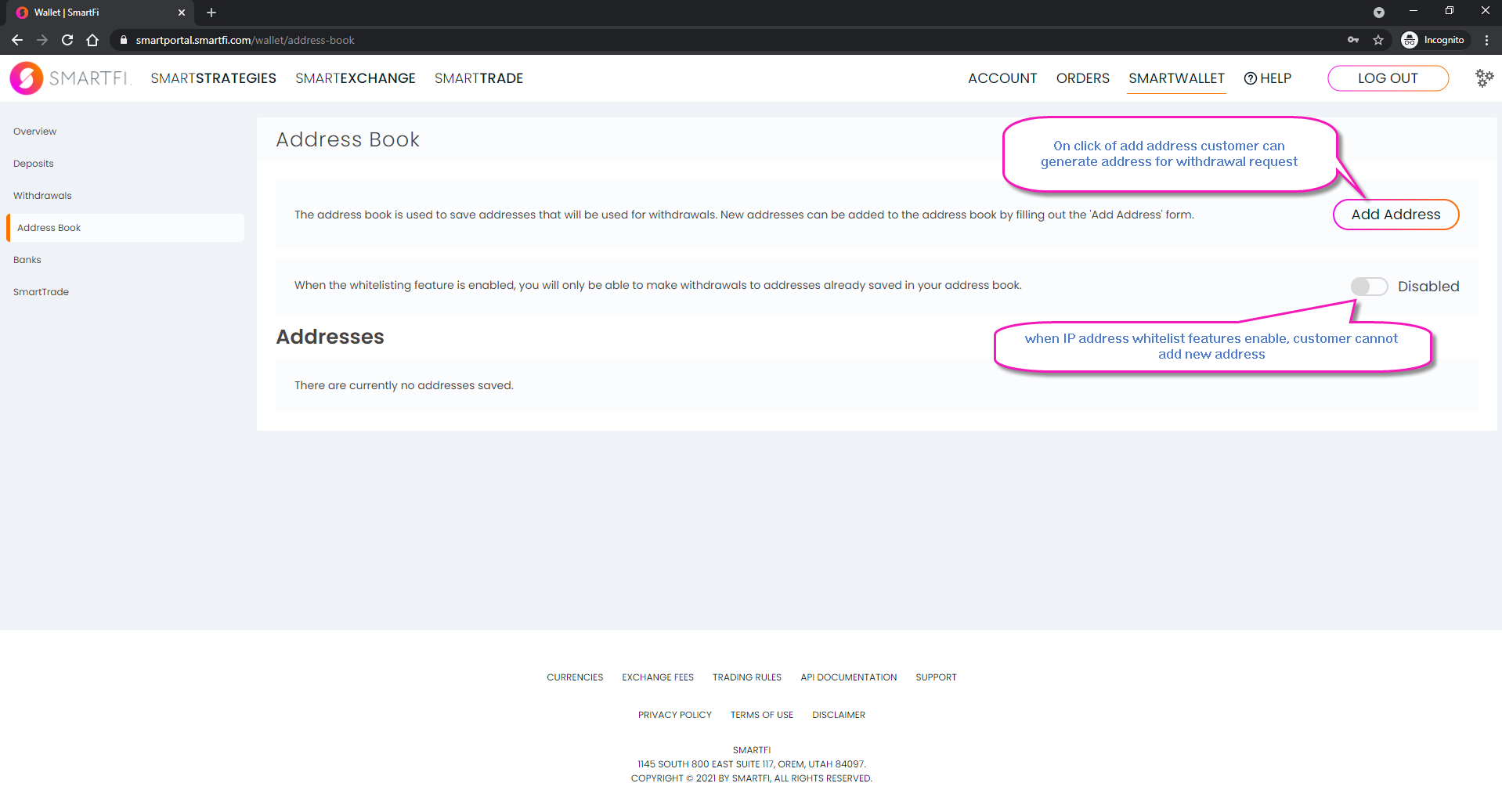Click the SmartFi logo
This screenshot has height=812, width=1502.
pyautogui.click(x=69, y=78)
